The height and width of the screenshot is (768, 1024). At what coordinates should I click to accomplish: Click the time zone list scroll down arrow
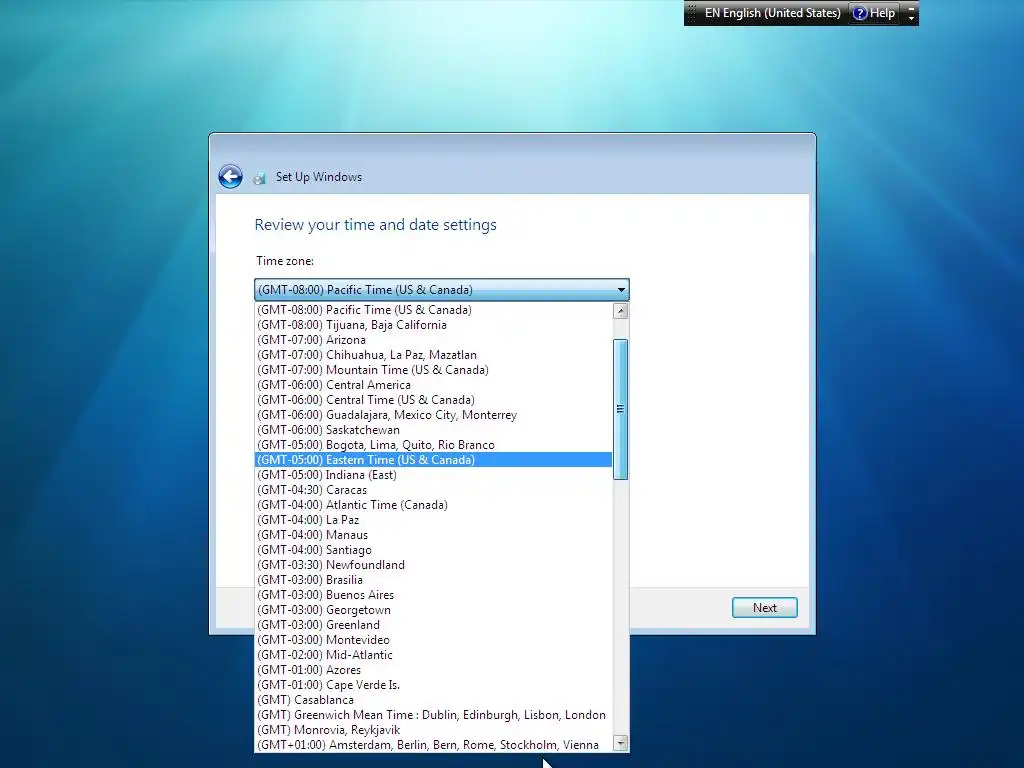tap(621, 743)
